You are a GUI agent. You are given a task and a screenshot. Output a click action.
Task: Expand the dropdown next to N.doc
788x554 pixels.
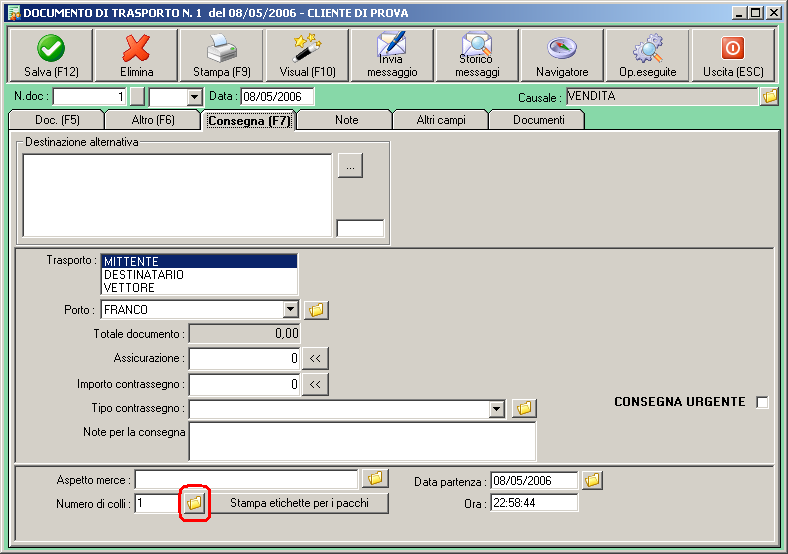coord(194,97)
